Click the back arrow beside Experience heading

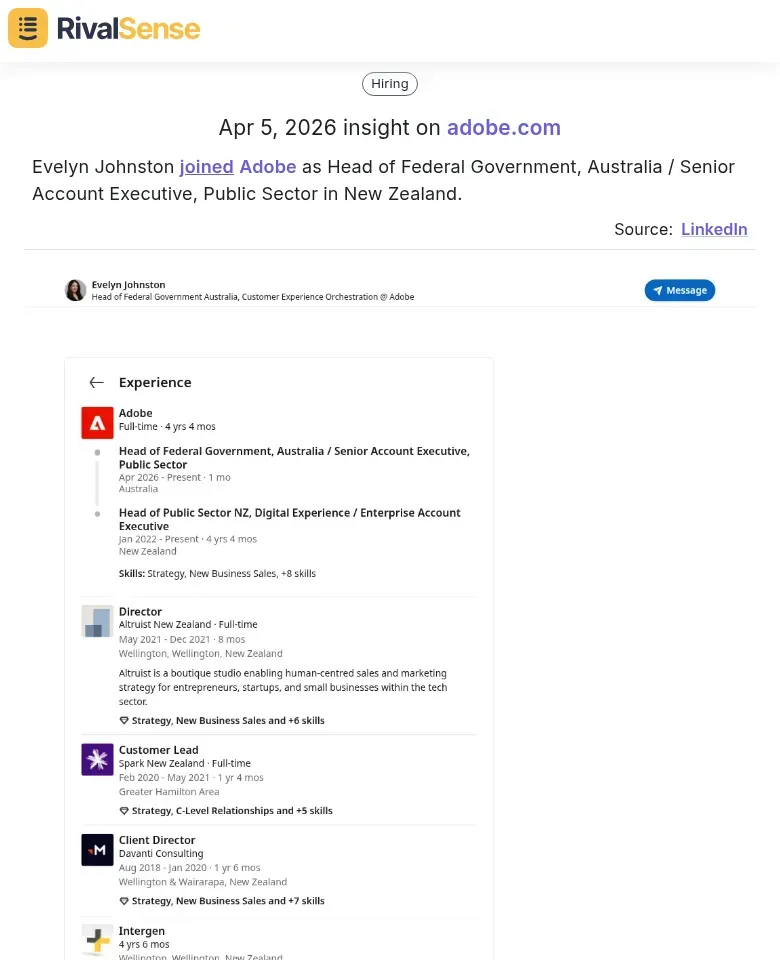tap(96, 382)
